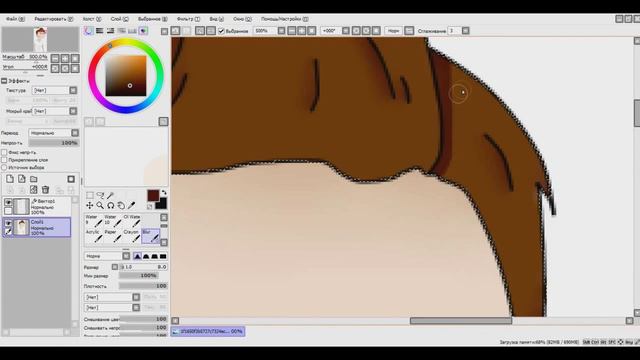Open the brush mode Норма dropdown
The image size is (640, 360).
point(107,256)
